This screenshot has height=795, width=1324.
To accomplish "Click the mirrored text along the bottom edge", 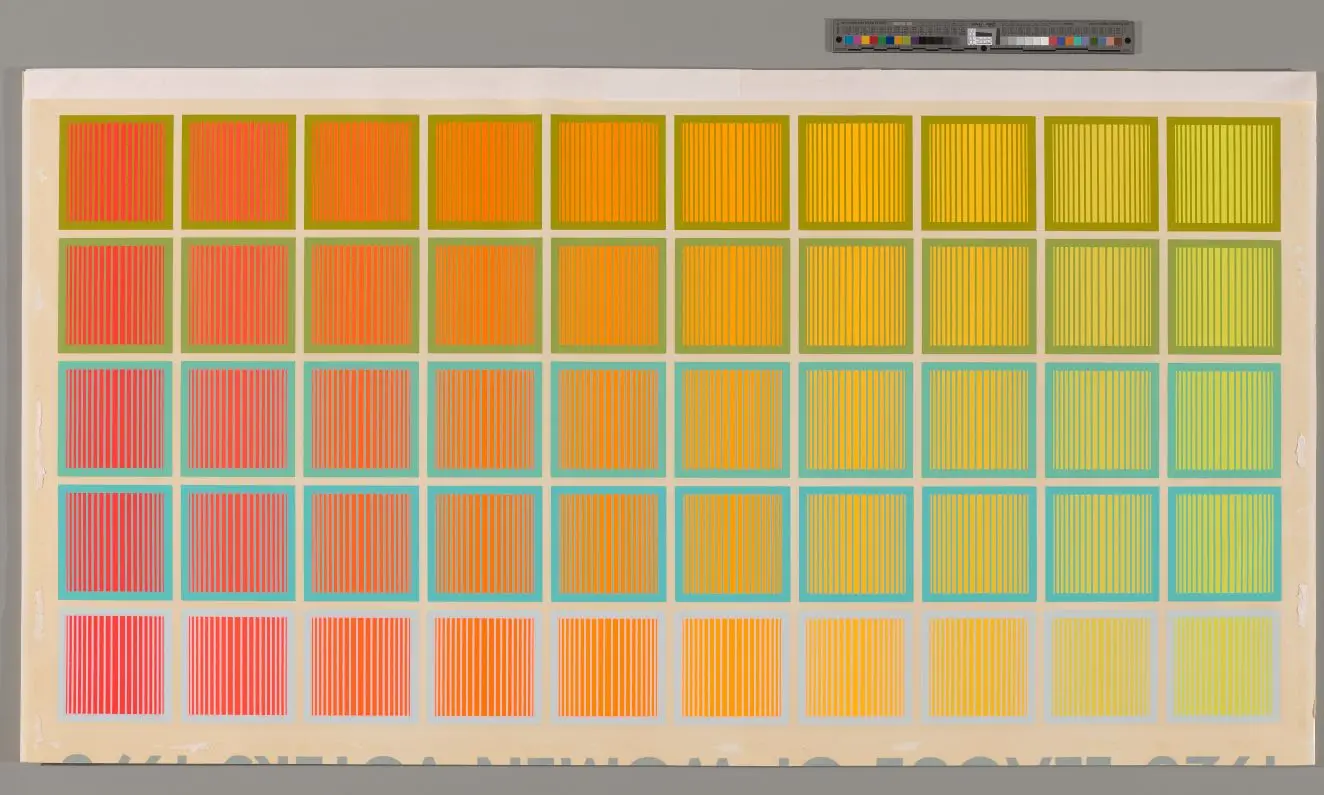I will pos(660,772).
